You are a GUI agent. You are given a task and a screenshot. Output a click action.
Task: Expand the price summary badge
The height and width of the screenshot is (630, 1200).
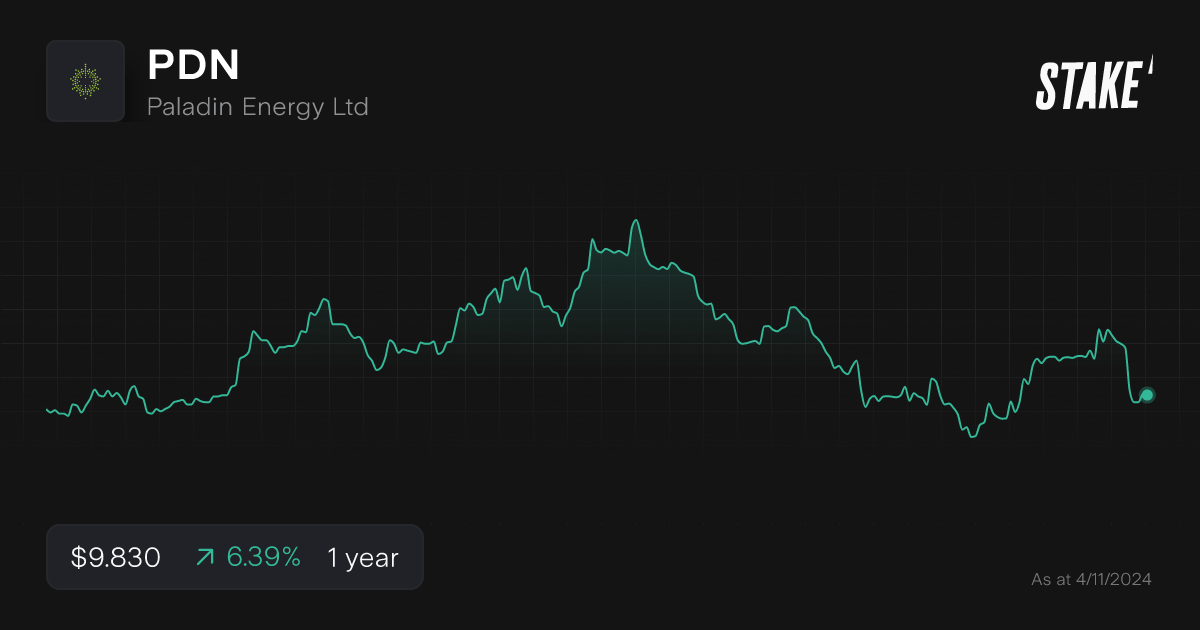[235, 557]
